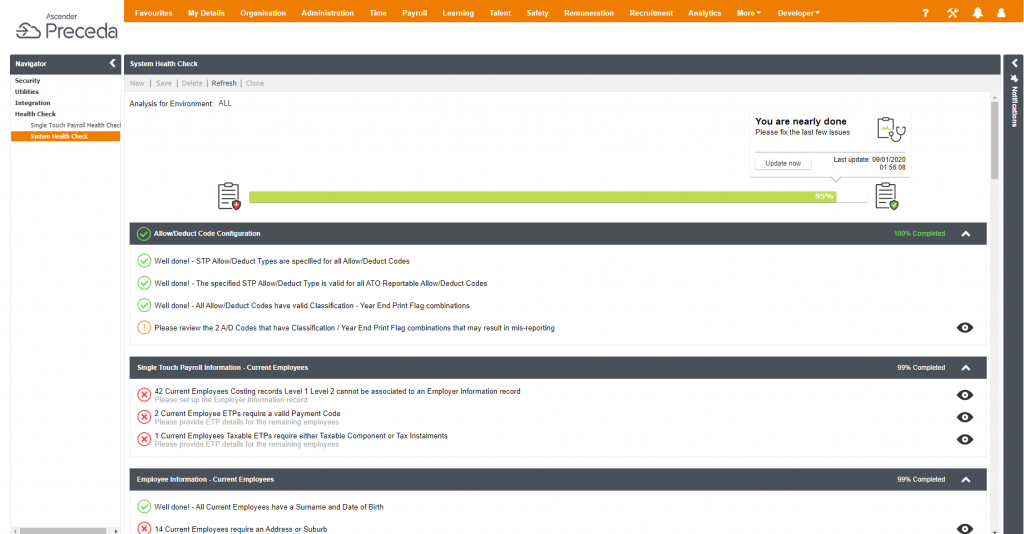Click Clone in the toolbar
The height and width of the screenshot is (534, 1024).
255,83
